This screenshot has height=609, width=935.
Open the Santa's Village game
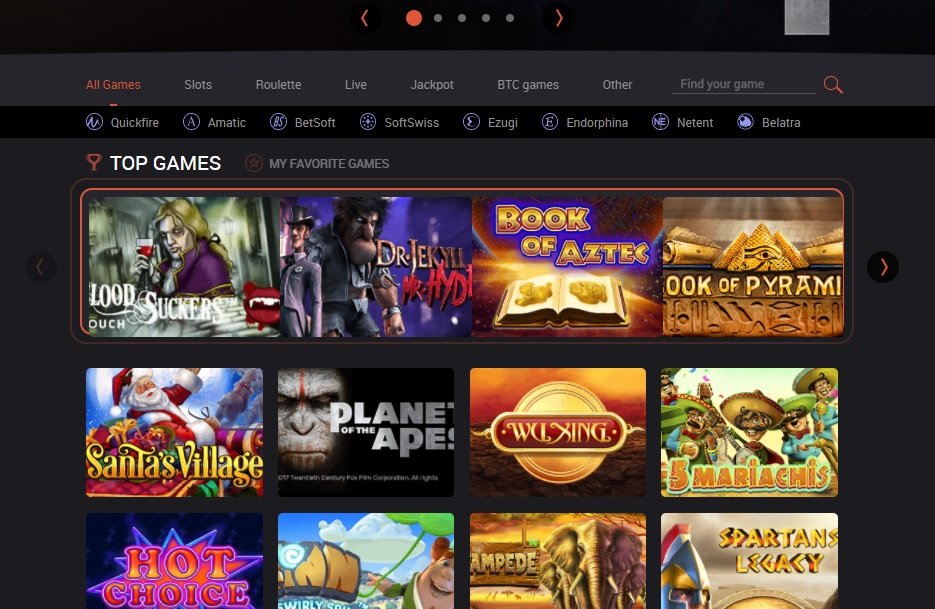pyautogui.click(x=174, y=432)
